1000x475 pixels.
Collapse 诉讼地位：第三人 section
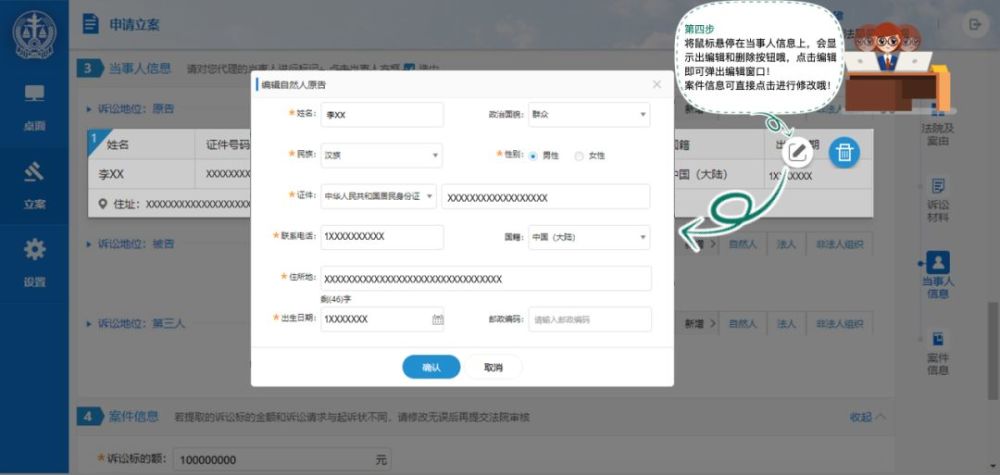click(89, 324)
